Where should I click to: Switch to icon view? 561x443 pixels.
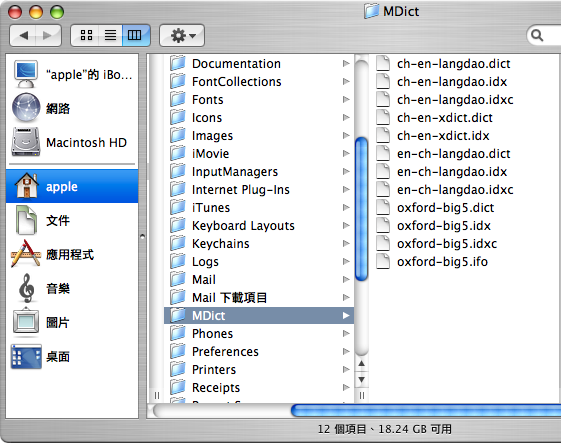point(86,35)
